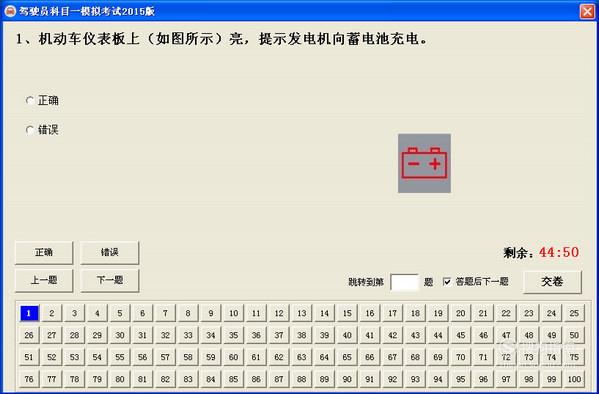Image resolution: width=599 pixels, height=394 pixels.
Task: Jump to question 26
Action: (29, 335)
